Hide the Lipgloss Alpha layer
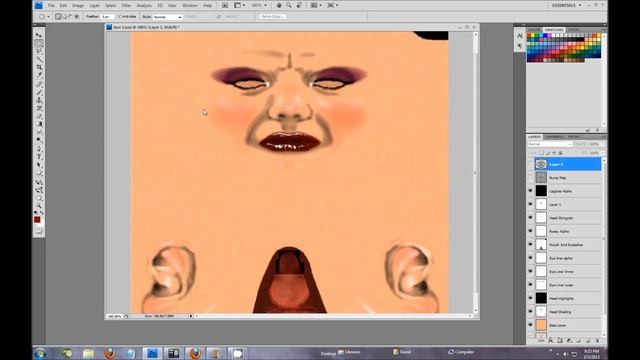640x360 pixels. click(531, 191)
